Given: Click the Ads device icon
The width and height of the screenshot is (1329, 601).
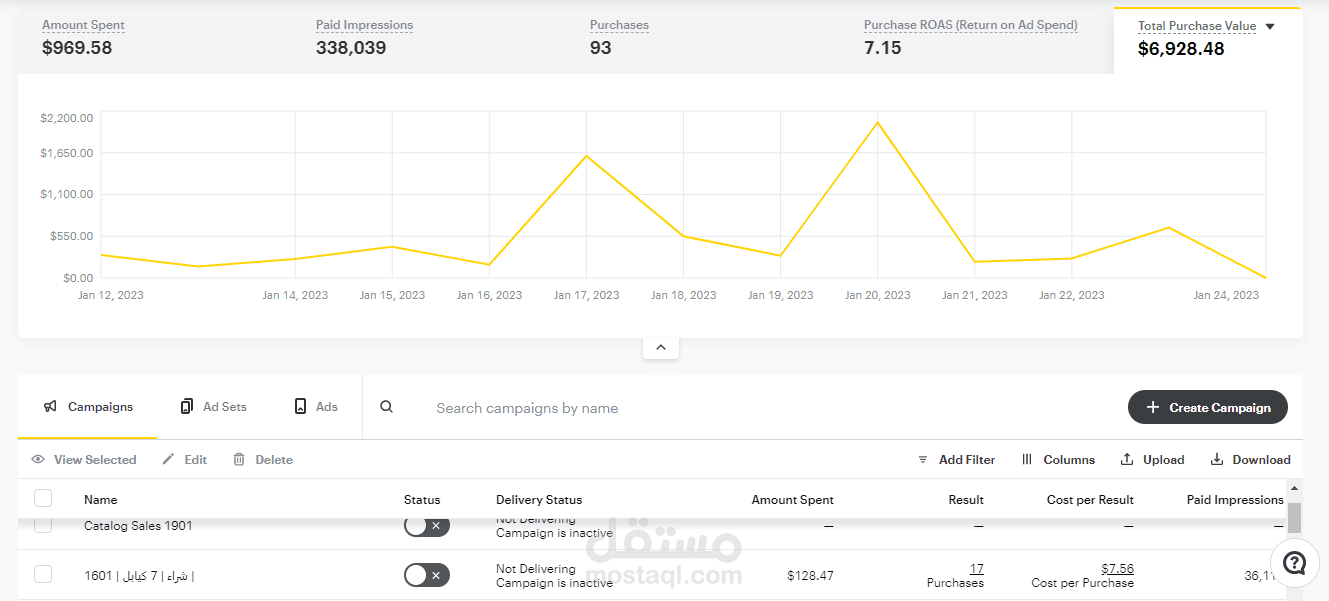Looking at the screenshot, I should click(x=300, y=406).
